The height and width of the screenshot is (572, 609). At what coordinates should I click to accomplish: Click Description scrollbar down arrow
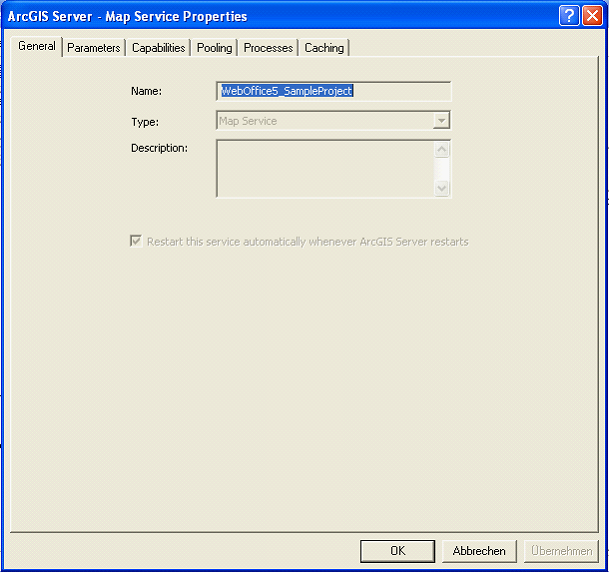442,189
